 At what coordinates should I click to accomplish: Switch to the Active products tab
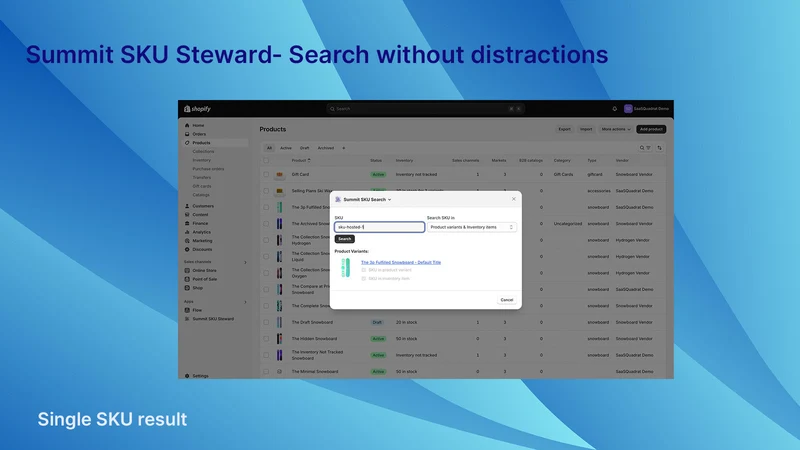[x=286, y=148]
